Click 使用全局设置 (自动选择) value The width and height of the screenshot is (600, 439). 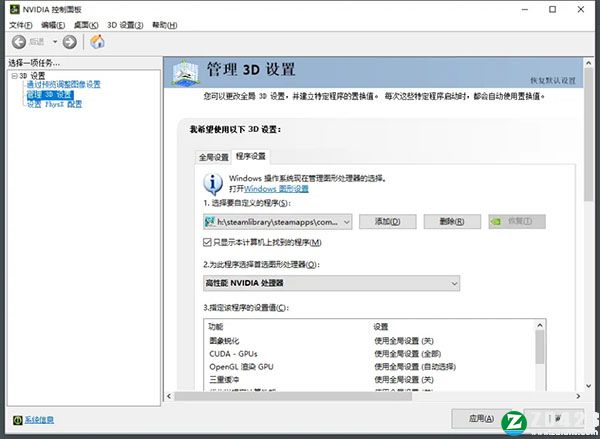tap(415, 367)
